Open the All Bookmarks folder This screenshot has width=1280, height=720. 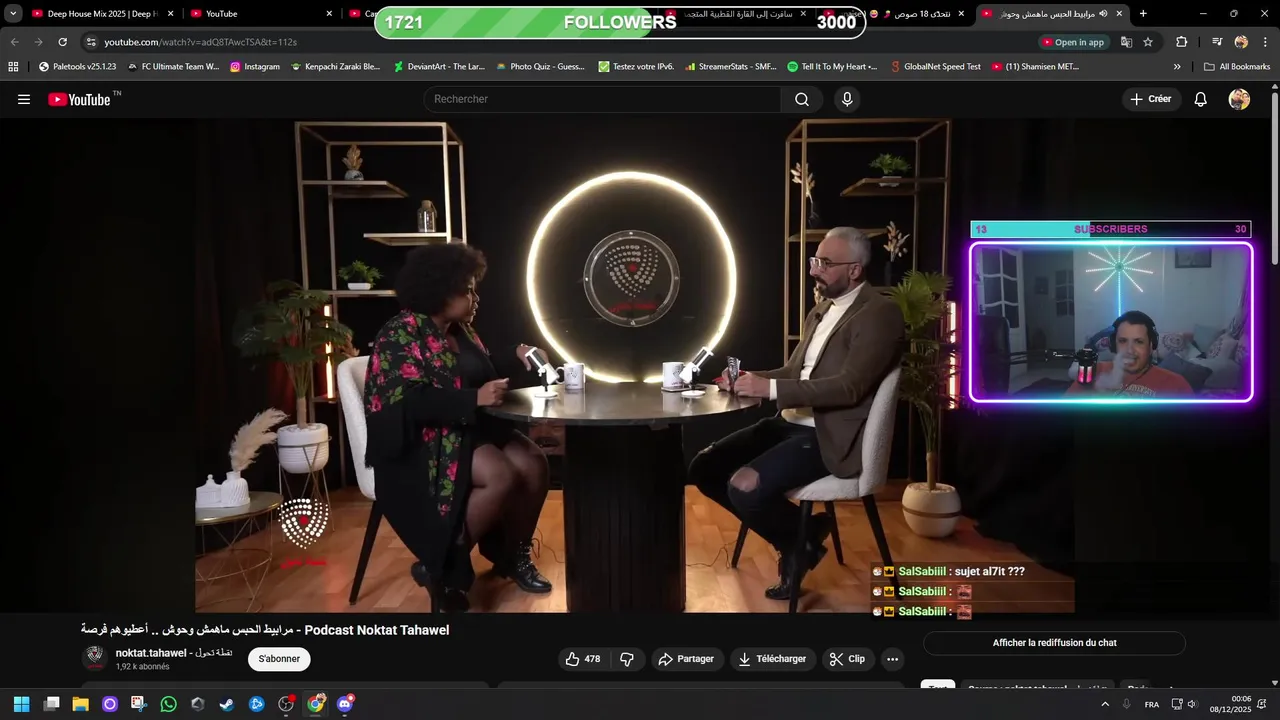click(x=1237, y=67)
